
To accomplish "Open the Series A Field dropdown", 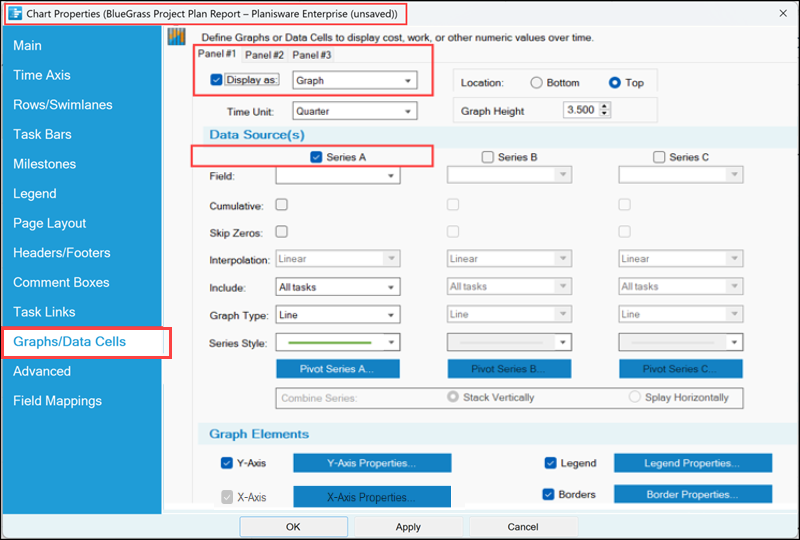I will (338, 176).
